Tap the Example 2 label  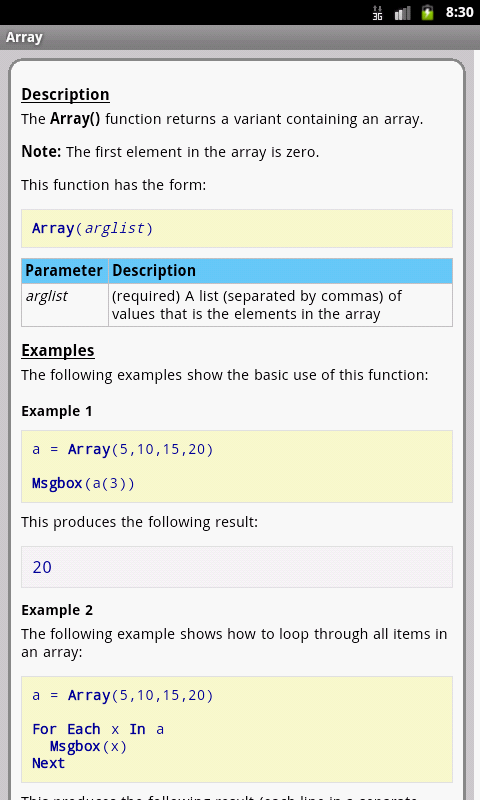click(57, 610)
